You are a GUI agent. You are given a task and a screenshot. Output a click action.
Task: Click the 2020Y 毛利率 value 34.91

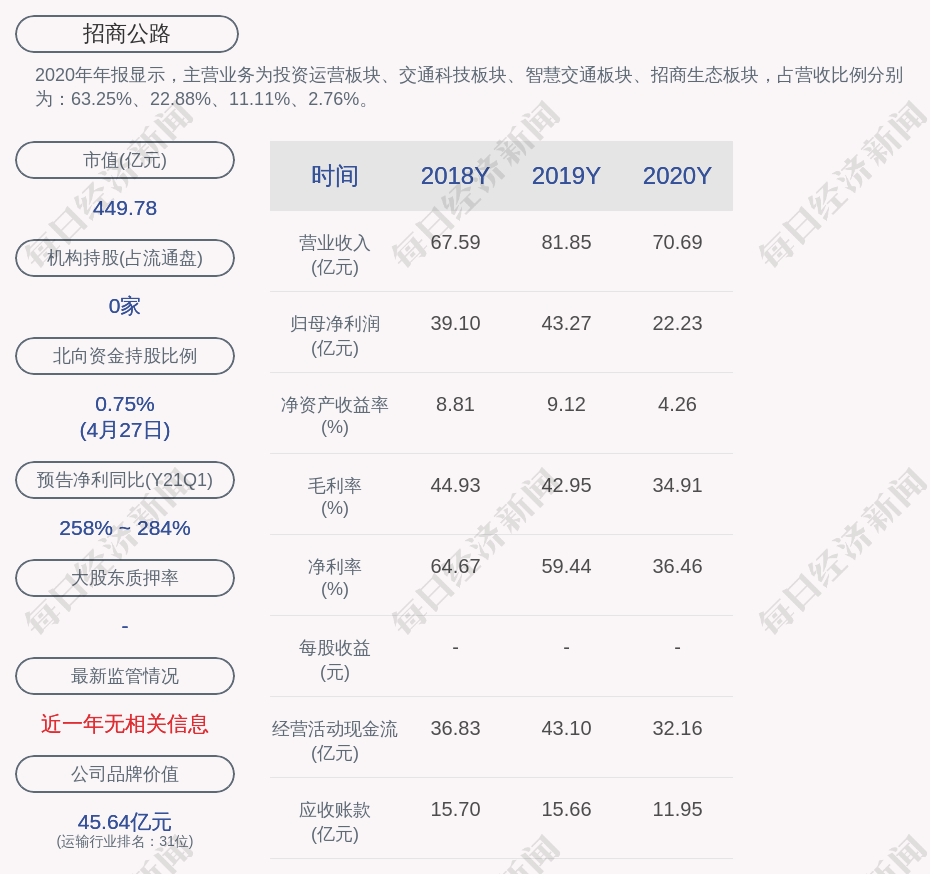(x=677, y=485)
